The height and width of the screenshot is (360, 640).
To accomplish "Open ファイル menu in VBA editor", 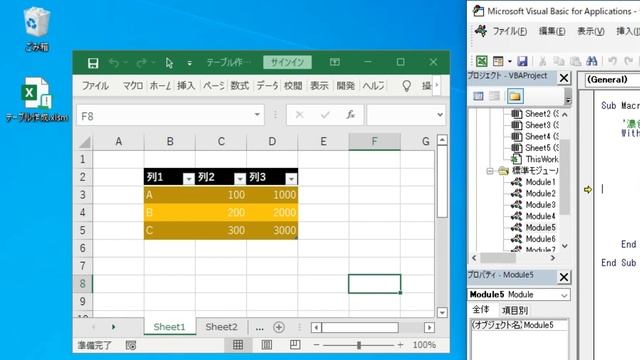I will 509,31.
